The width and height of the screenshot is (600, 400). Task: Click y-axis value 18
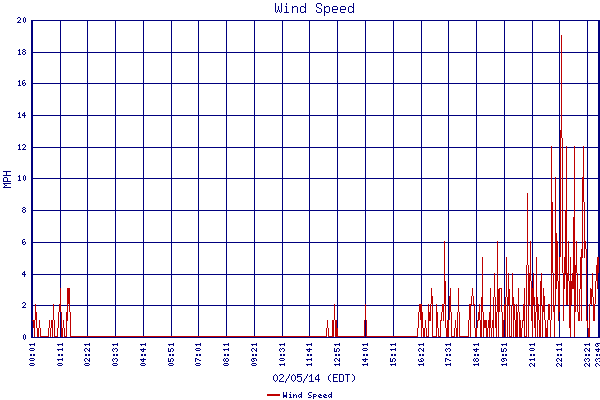click(x=22, y=52)
